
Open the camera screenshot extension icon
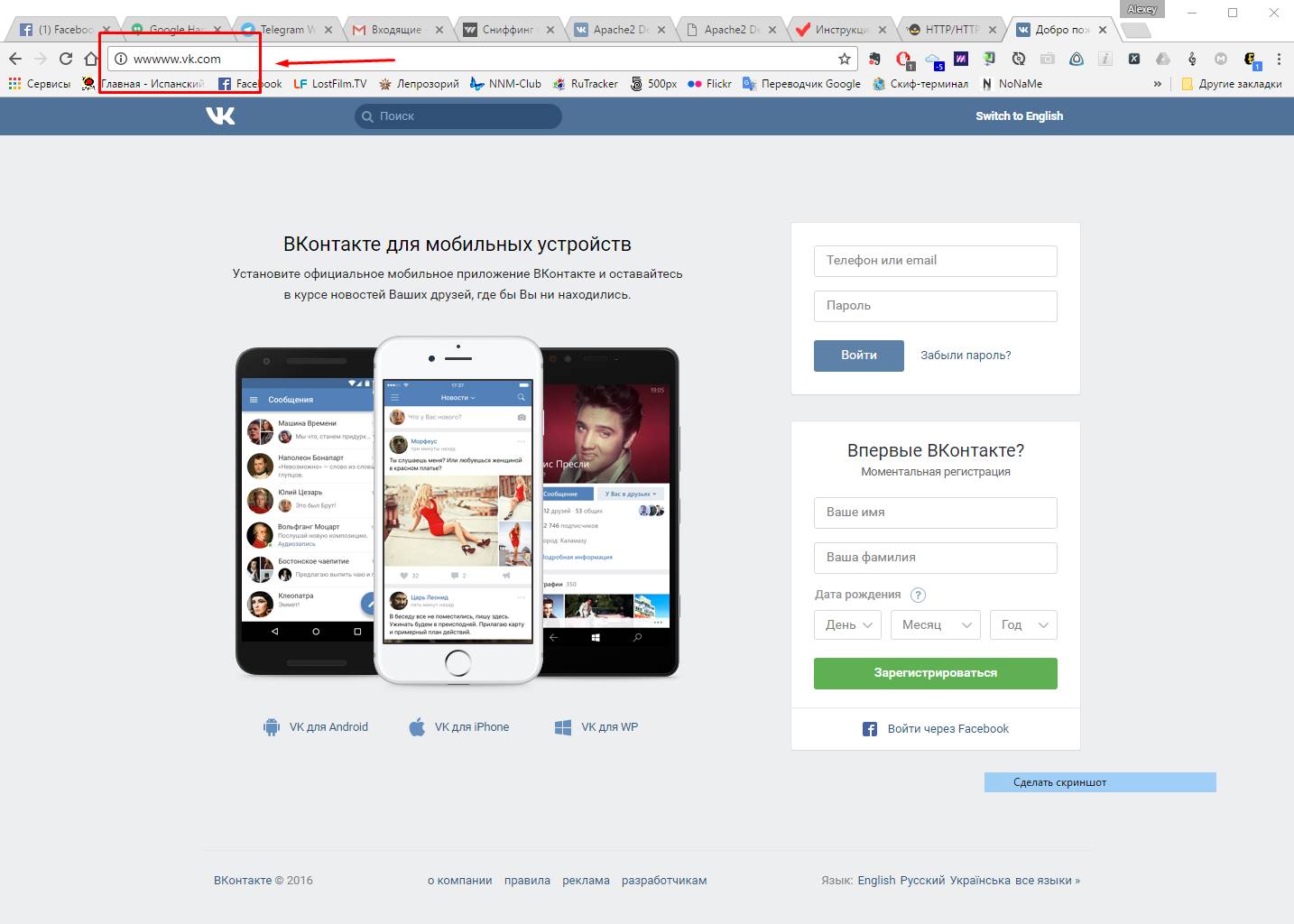point(1048,59)
